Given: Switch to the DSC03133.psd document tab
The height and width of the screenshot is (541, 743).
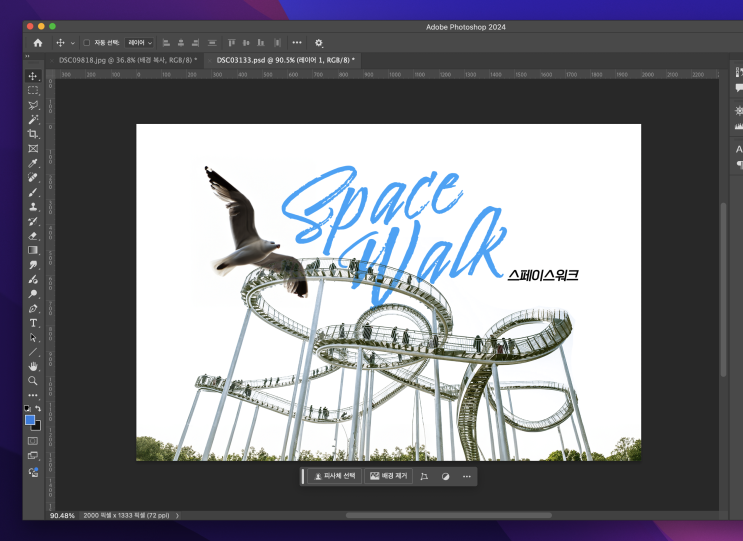Looking at the screenshot, I should [x=283, y=60].
